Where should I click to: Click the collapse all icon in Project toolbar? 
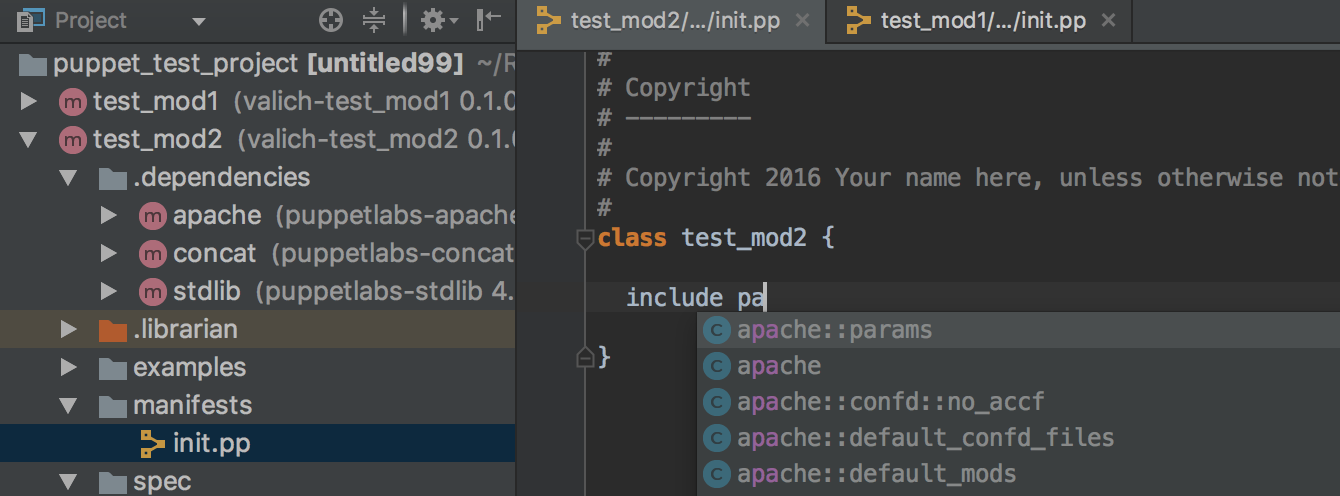click(x=374, y=20)
